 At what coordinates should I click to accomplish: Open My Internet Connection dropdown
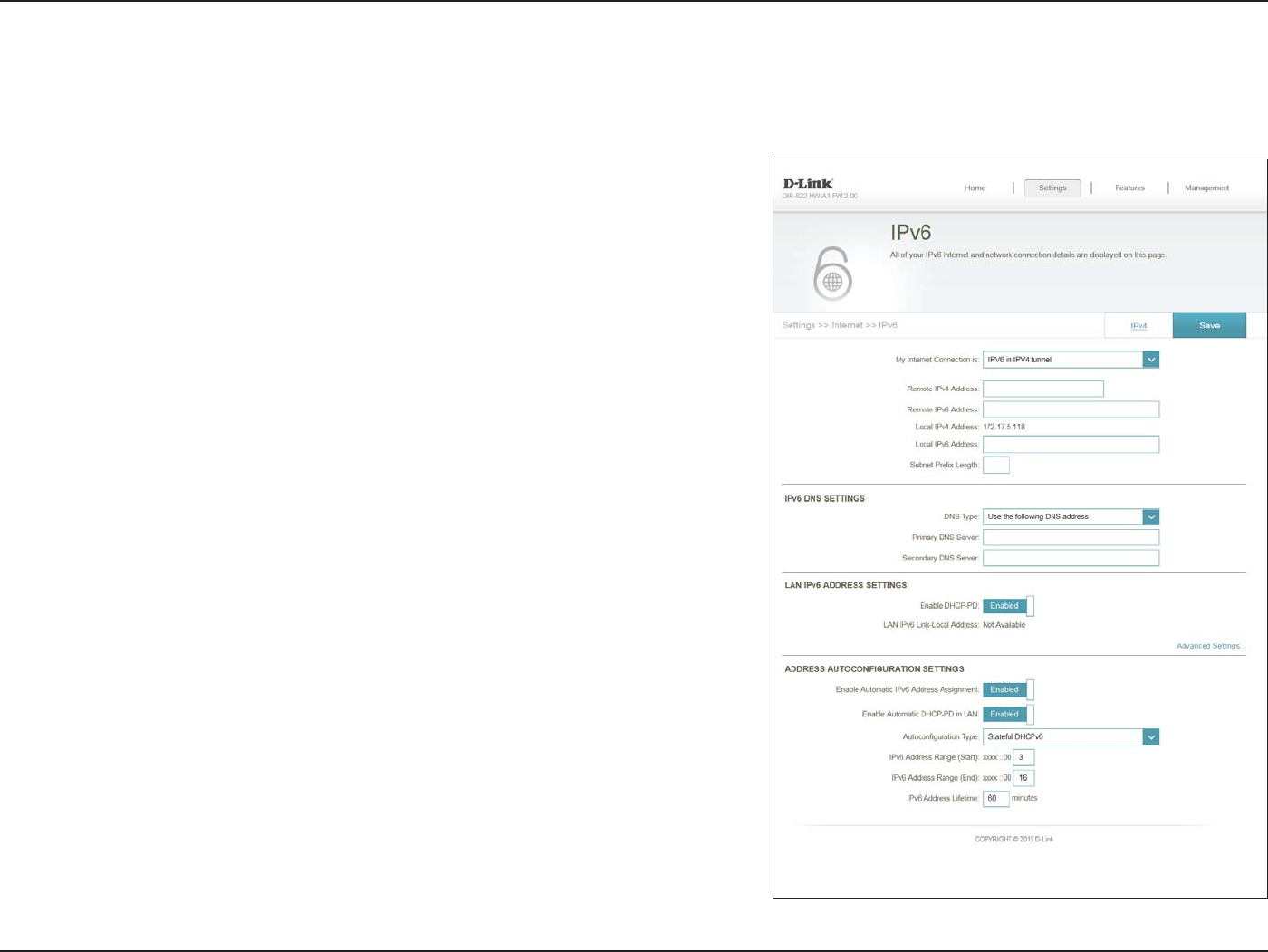1071,360
